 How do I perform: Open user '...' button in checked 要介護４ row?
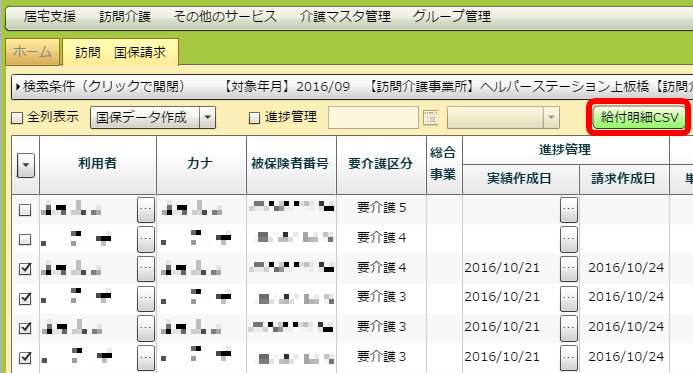coord(146,269)
